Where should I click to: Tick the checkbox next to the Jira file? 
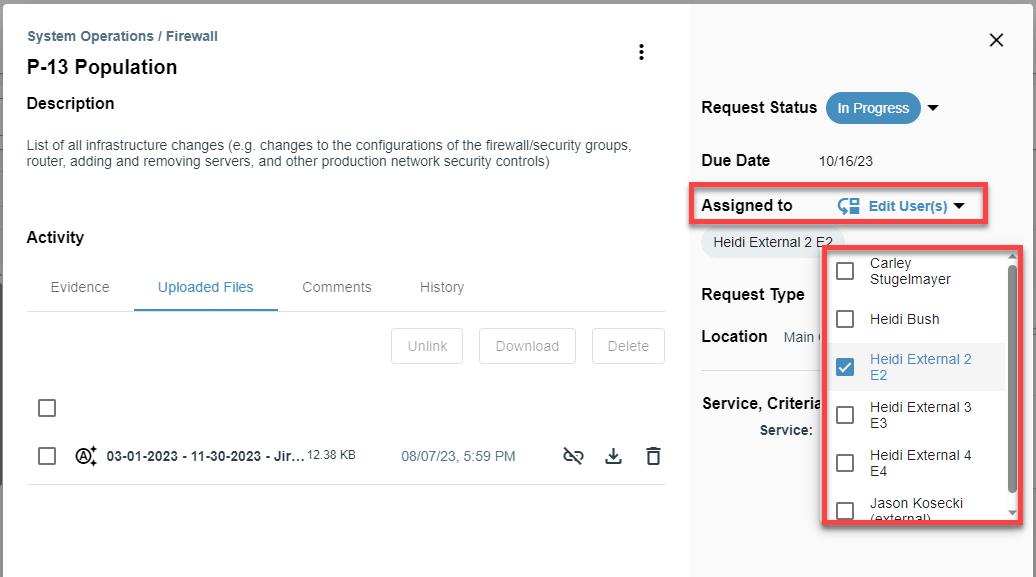[x=46, y=455]
